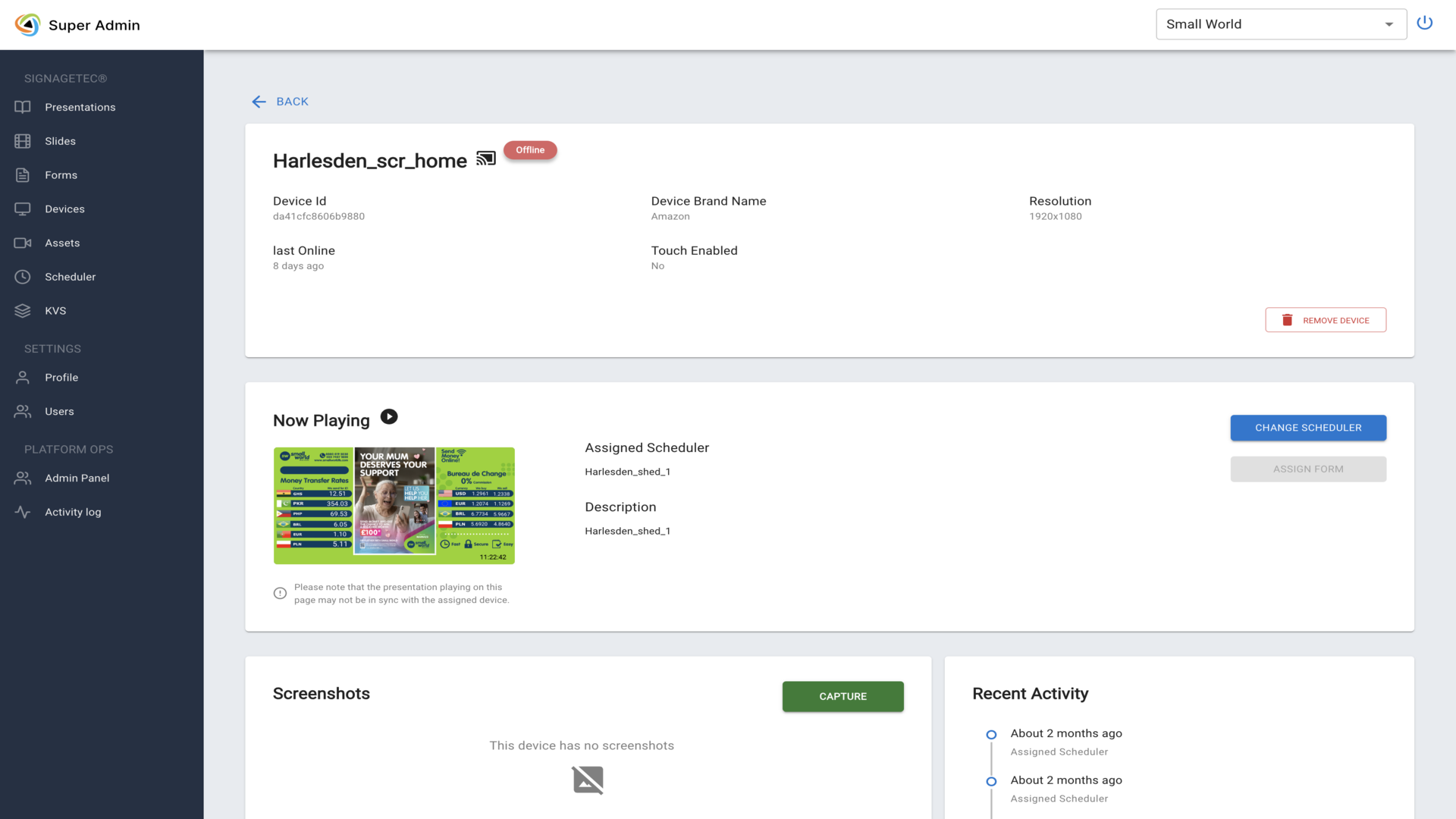The width and height of the screenshot is (1456, 819).
Task: Click the Super Admin logo icon
Action: point(28,25)
